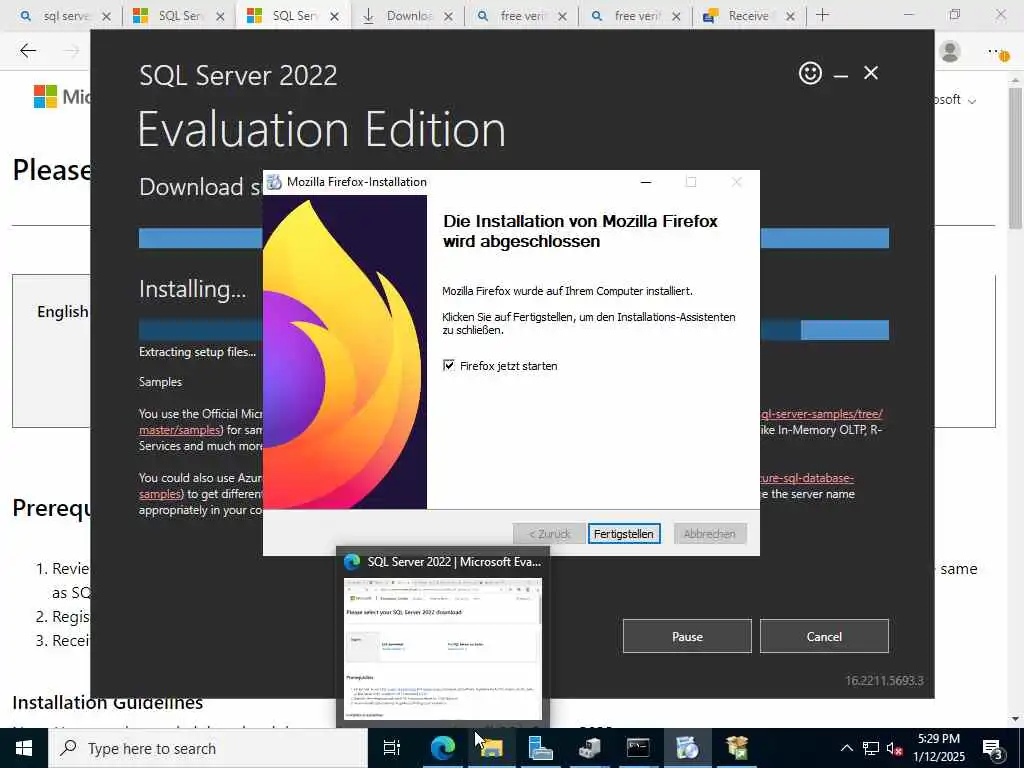Click Fertigstellen in the Firefox installer
Image resolution: width=1024 pixels, height=768 pixels.
click(x=624, y=534)
